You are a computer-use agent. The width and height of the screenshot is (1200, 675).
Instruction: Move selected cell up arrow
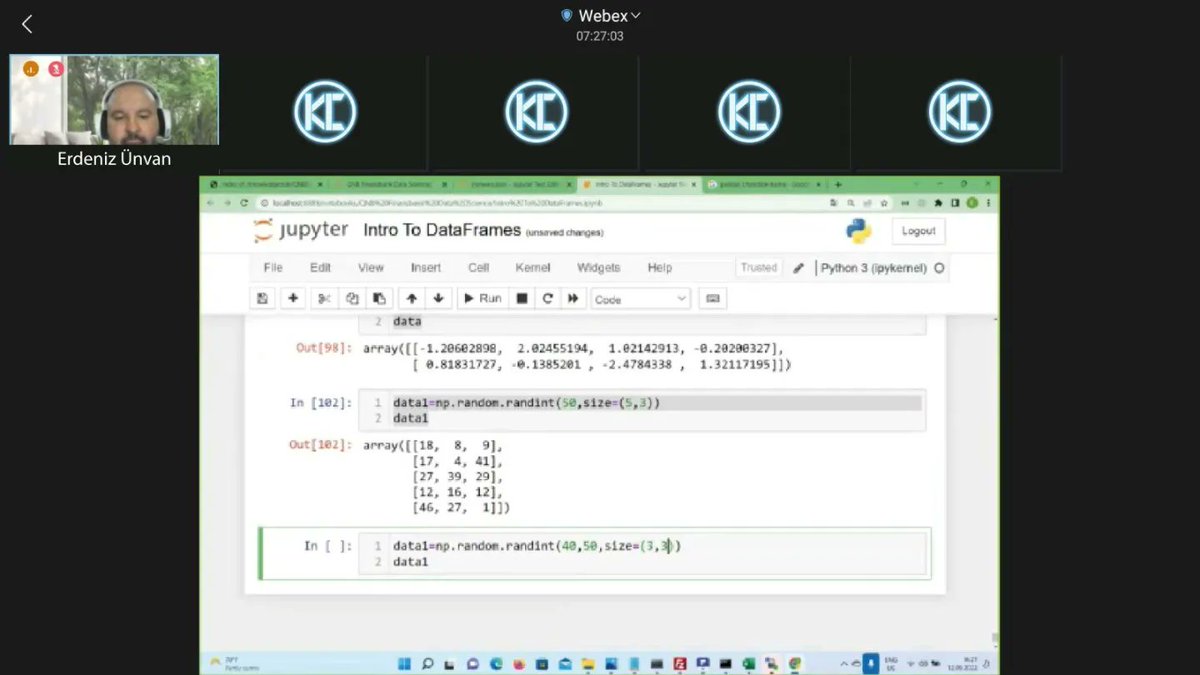(x=411, y=298)
